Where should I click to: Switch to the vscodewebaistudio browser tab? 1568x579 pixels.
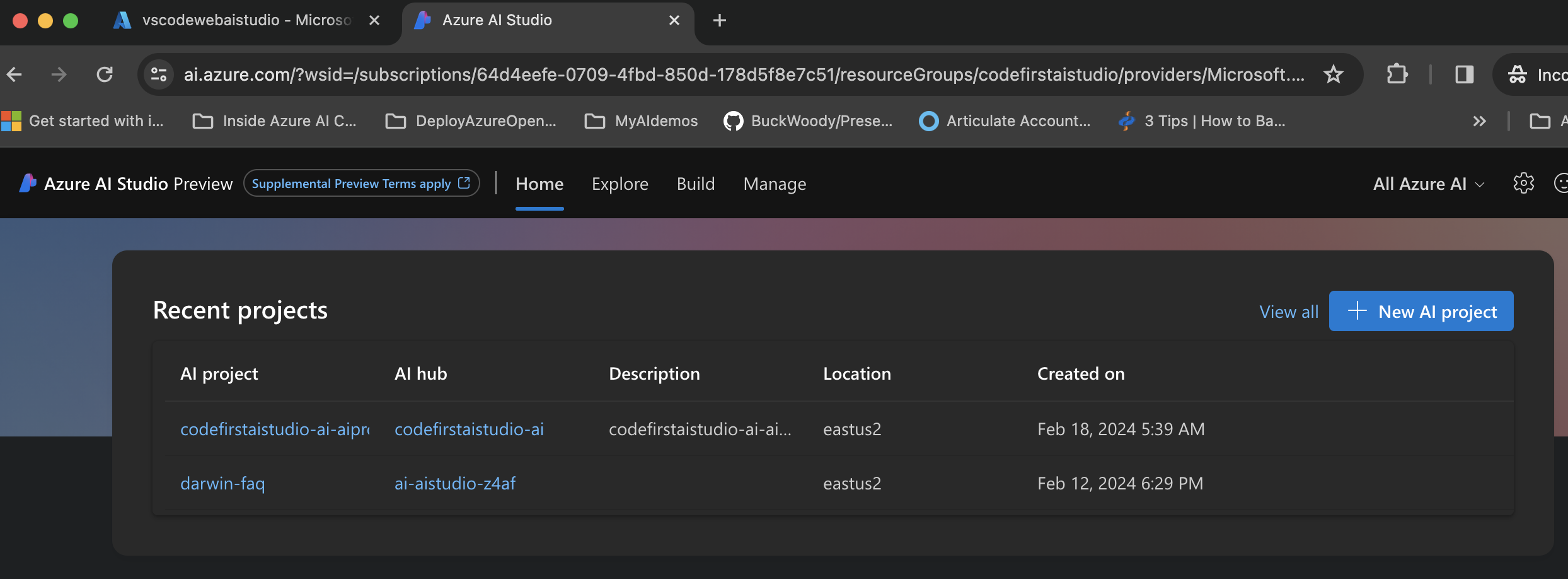246,20
